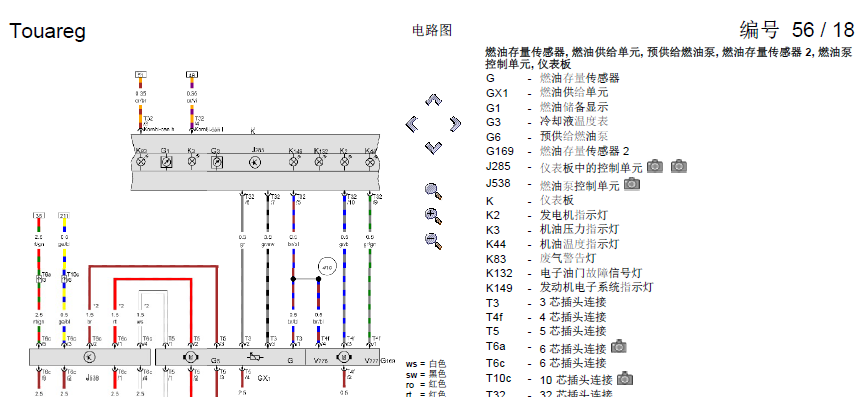
Task: Zoom out with the minus magnifier icon
Action: [433, 240]
